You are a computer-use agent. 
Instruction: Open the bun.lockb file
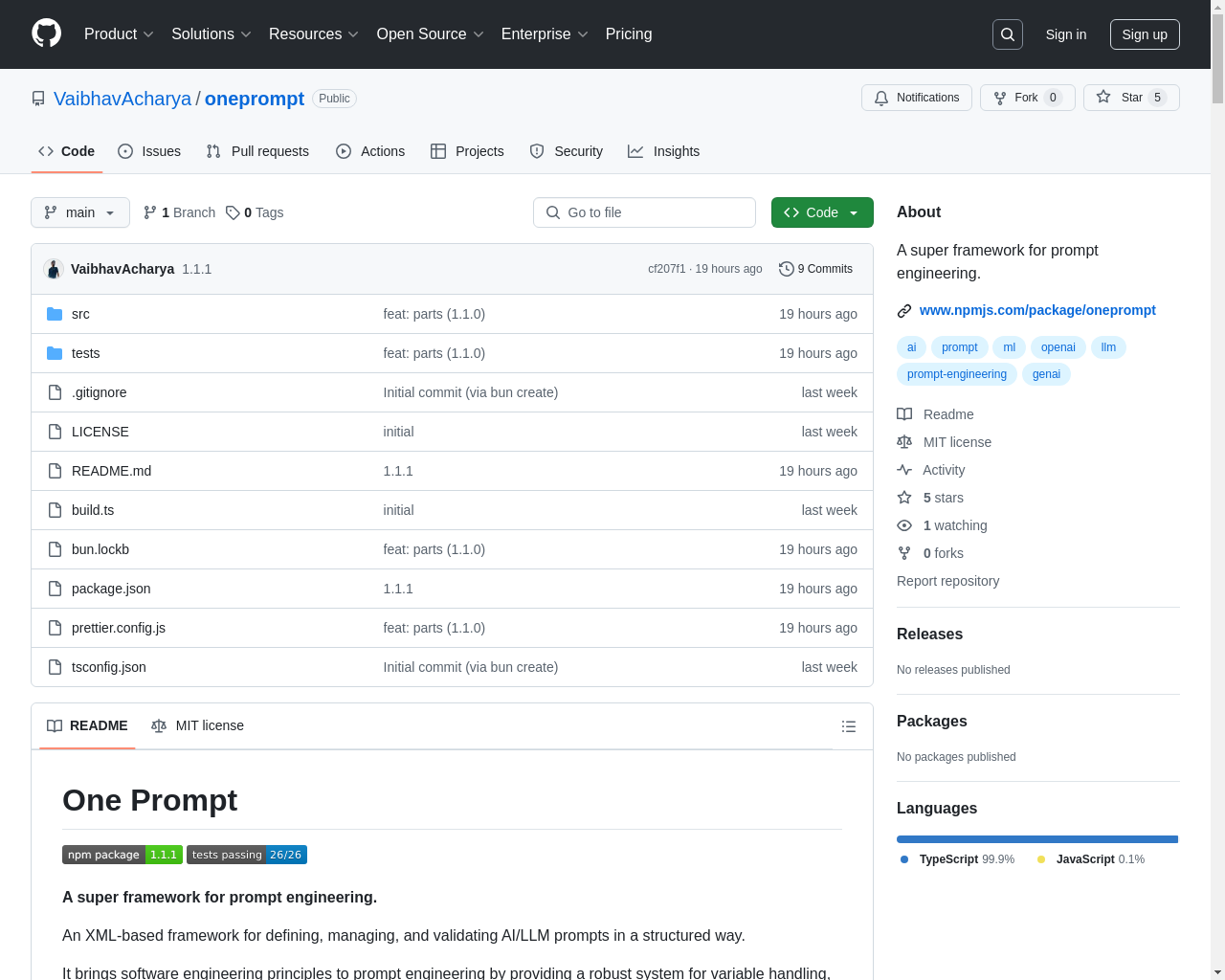coord(100,549)
